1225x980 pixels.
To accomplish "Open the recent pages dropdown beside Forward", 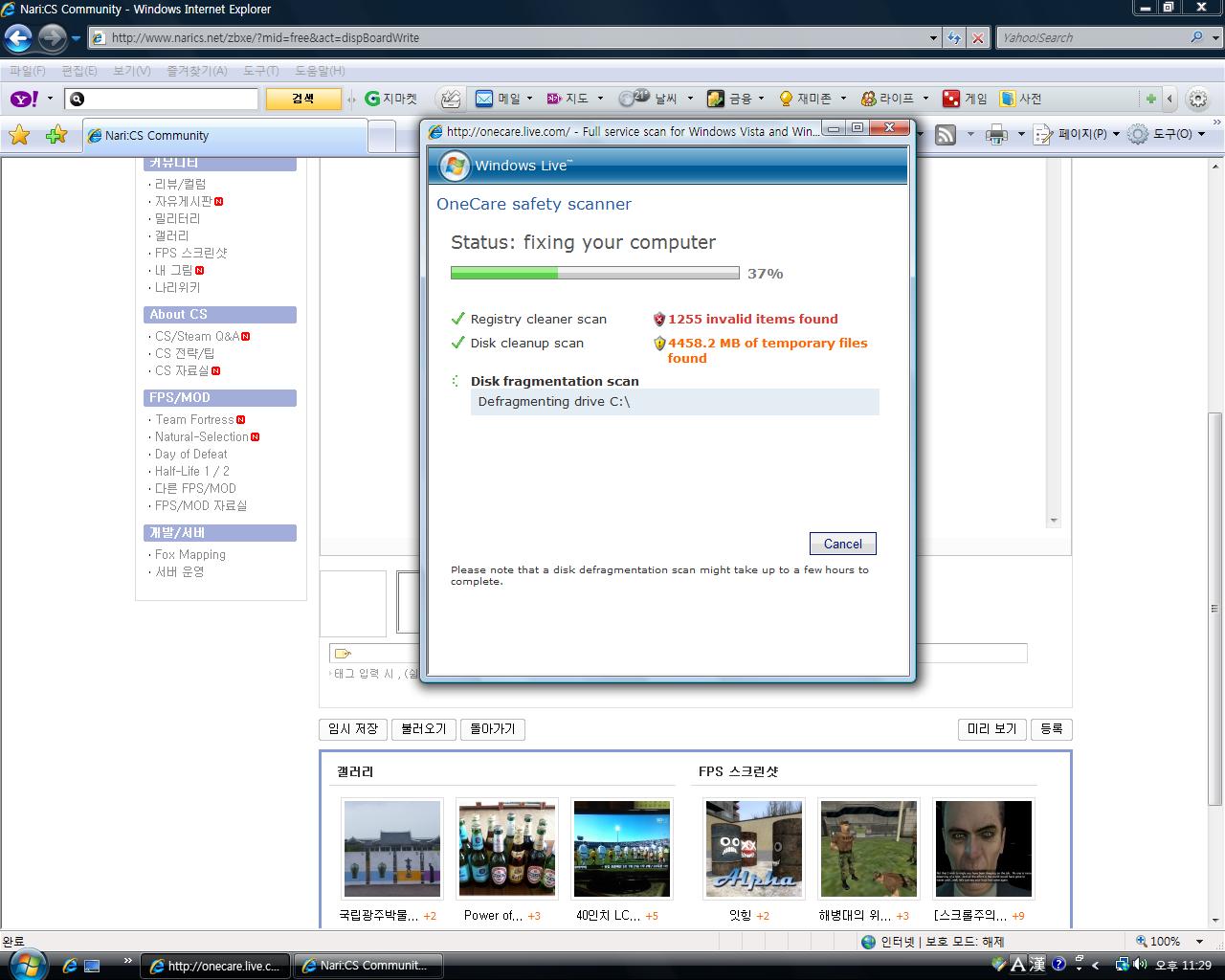I will pyautogui.click(x=76, y=38).
